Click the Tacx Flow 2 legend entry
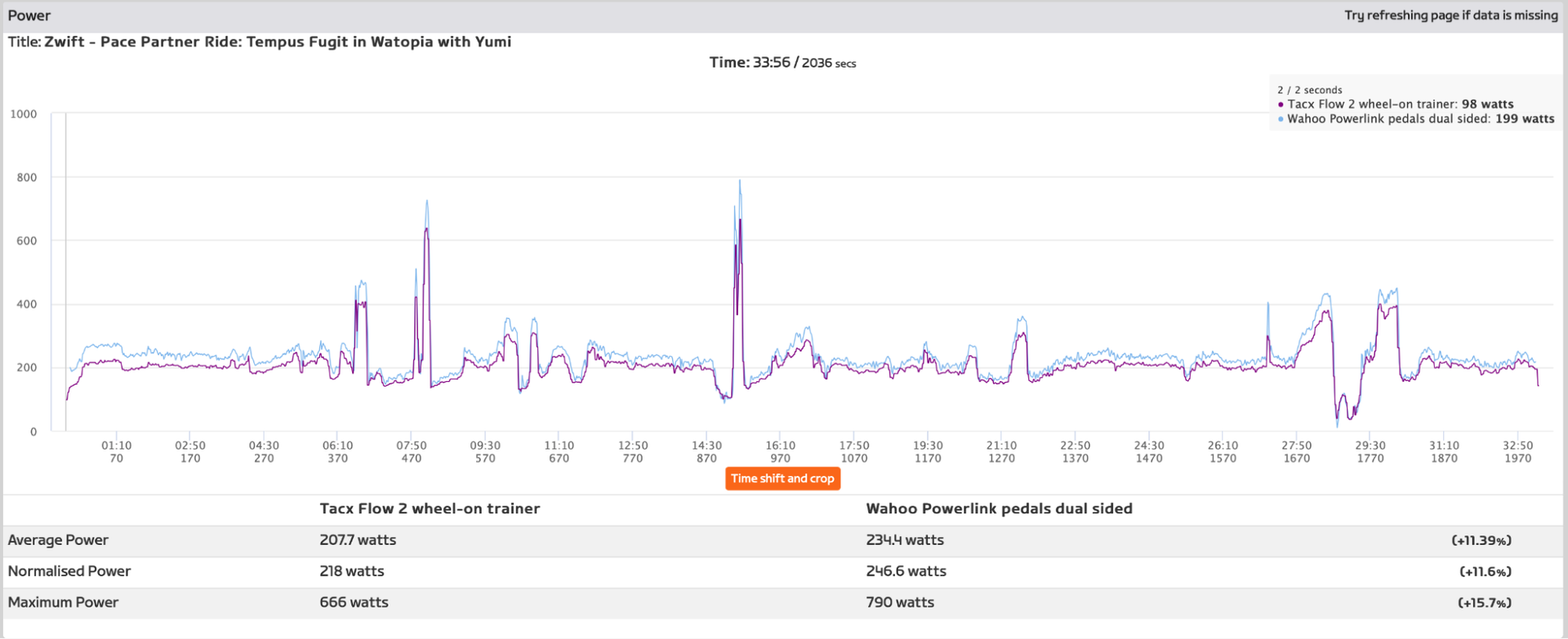Image resolution: width=1568 pixels, height=639 pixels. 1396,104
